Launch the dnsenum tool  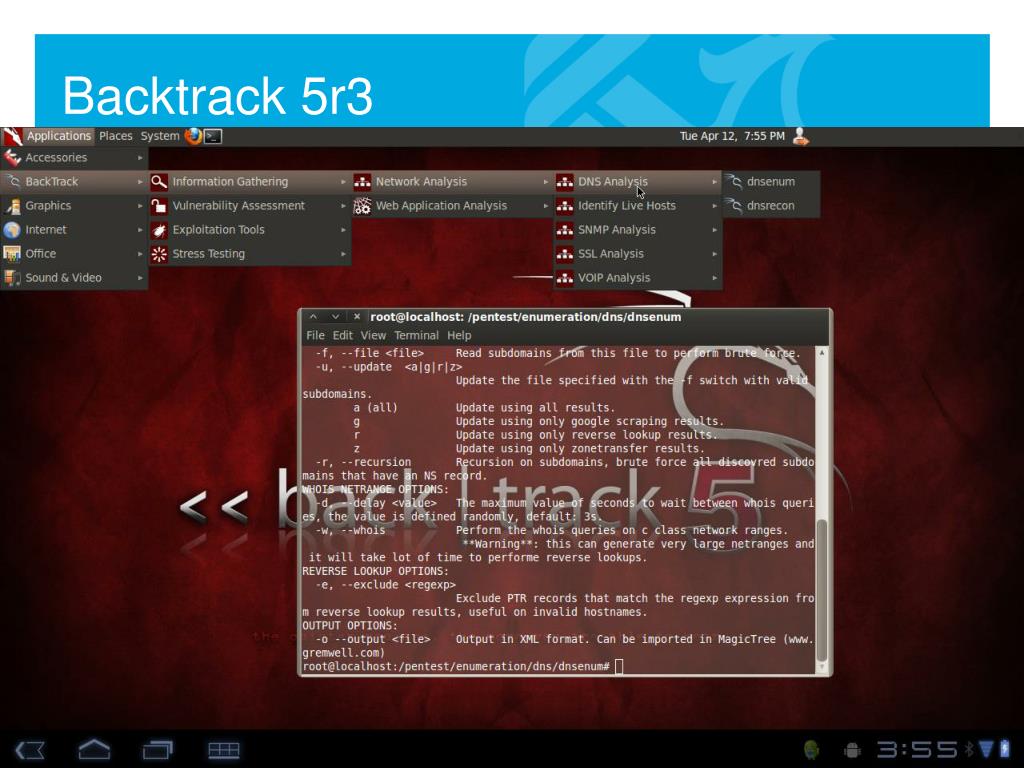pyautogui.click(x=771, y=182)
